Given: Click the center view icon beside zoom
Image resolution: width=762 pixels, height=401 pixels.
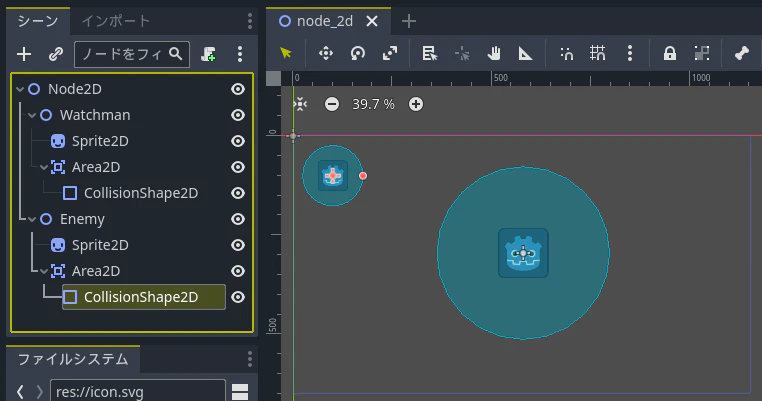Looking at the screenshot, I should point(300,104).
